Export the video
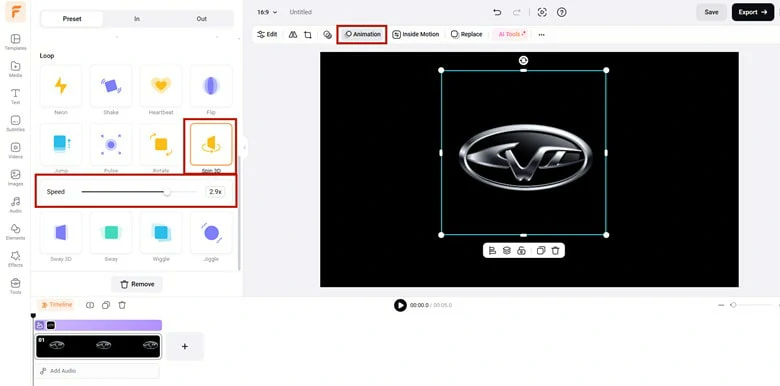 coord(753,12)
